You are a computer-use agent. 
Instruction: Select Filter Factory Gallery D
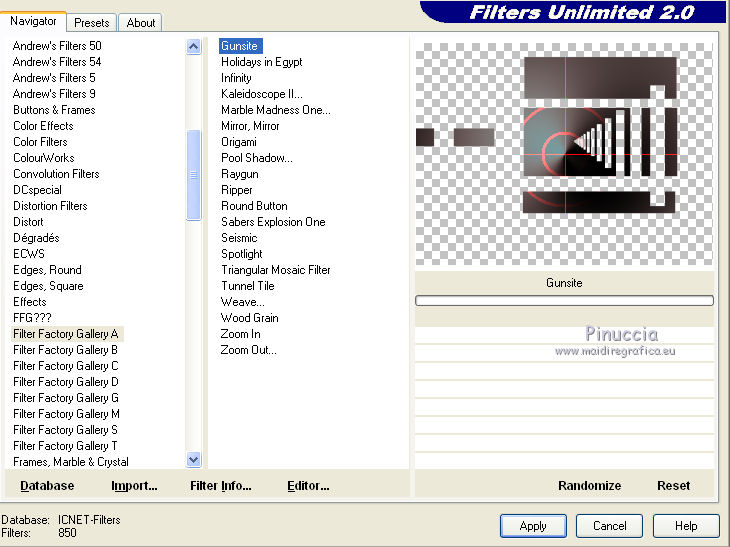pos(66,382)
